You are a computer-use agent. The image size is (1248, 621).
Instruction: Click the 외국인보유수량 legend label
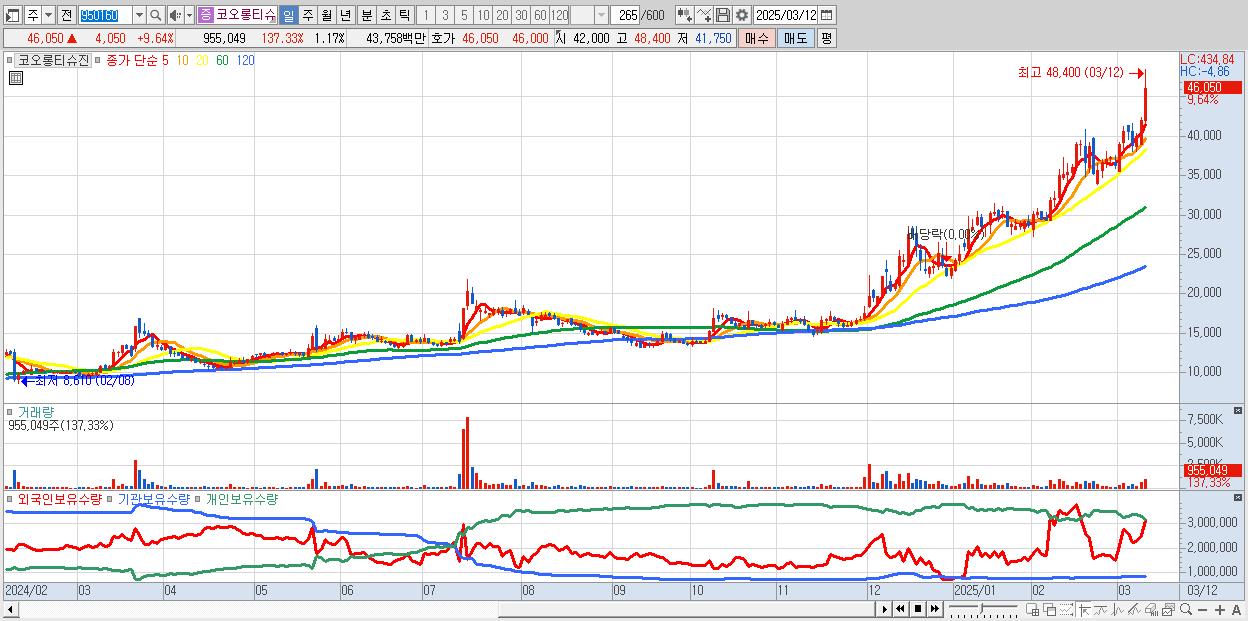point(59,498)
